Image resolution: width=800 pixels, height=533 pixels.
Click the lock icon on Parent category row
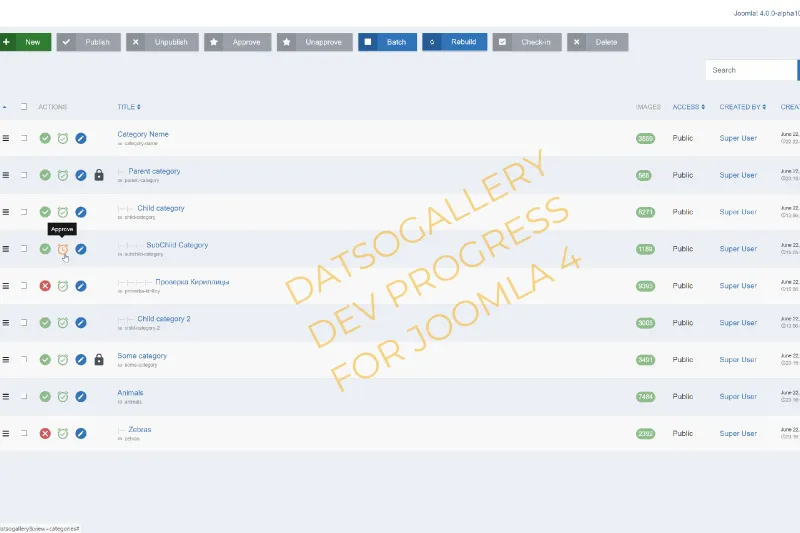pyautogui.click(x=99, y=175)
